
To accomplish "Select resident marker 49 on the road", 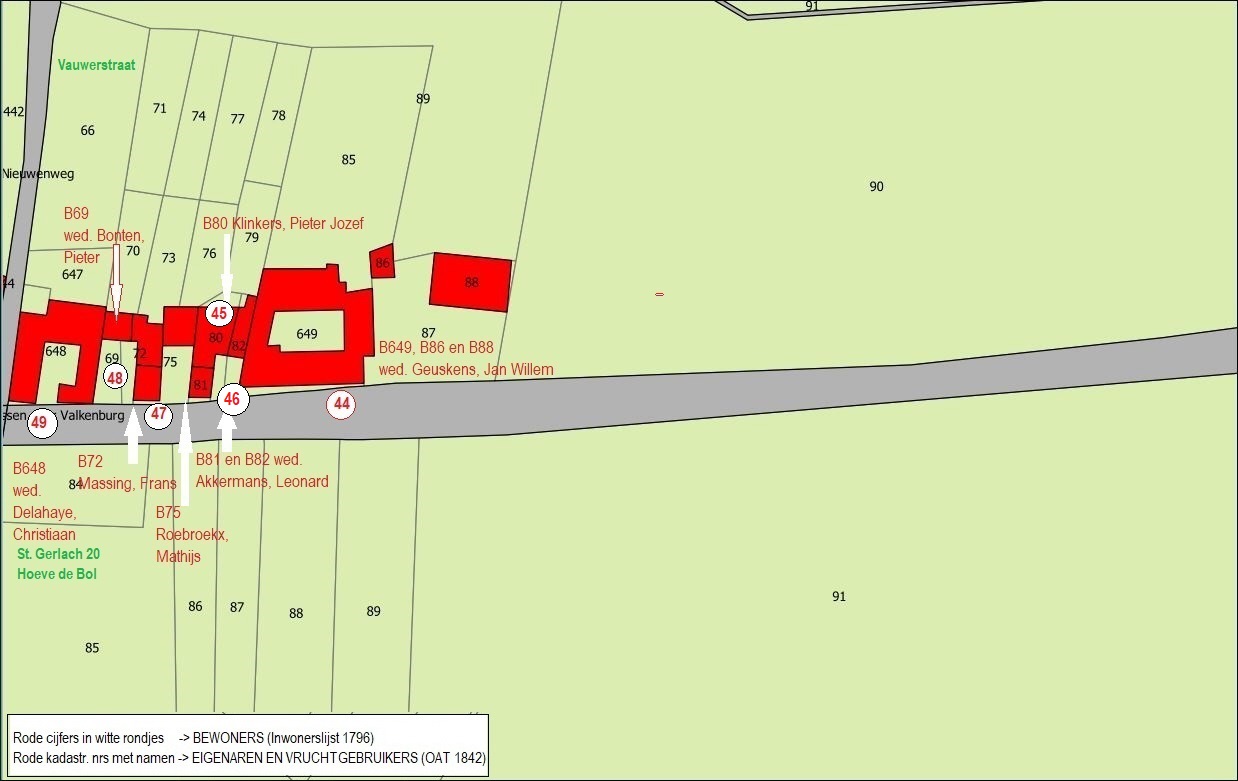I will coord(40,422).
